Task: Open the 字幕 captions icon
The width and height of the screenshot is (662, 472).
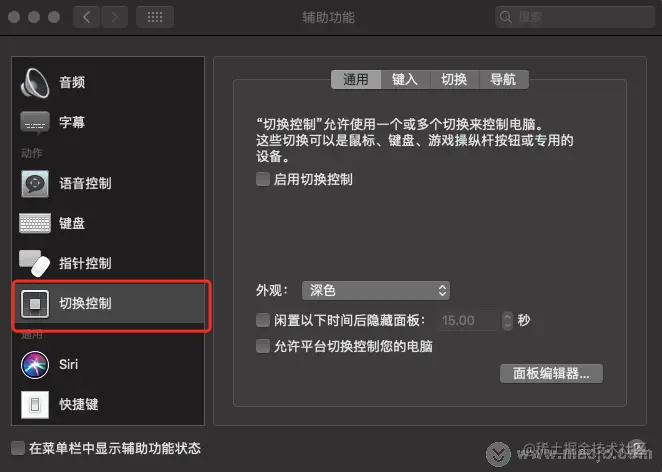Action: pyautogui.click(x=35, y=123)
